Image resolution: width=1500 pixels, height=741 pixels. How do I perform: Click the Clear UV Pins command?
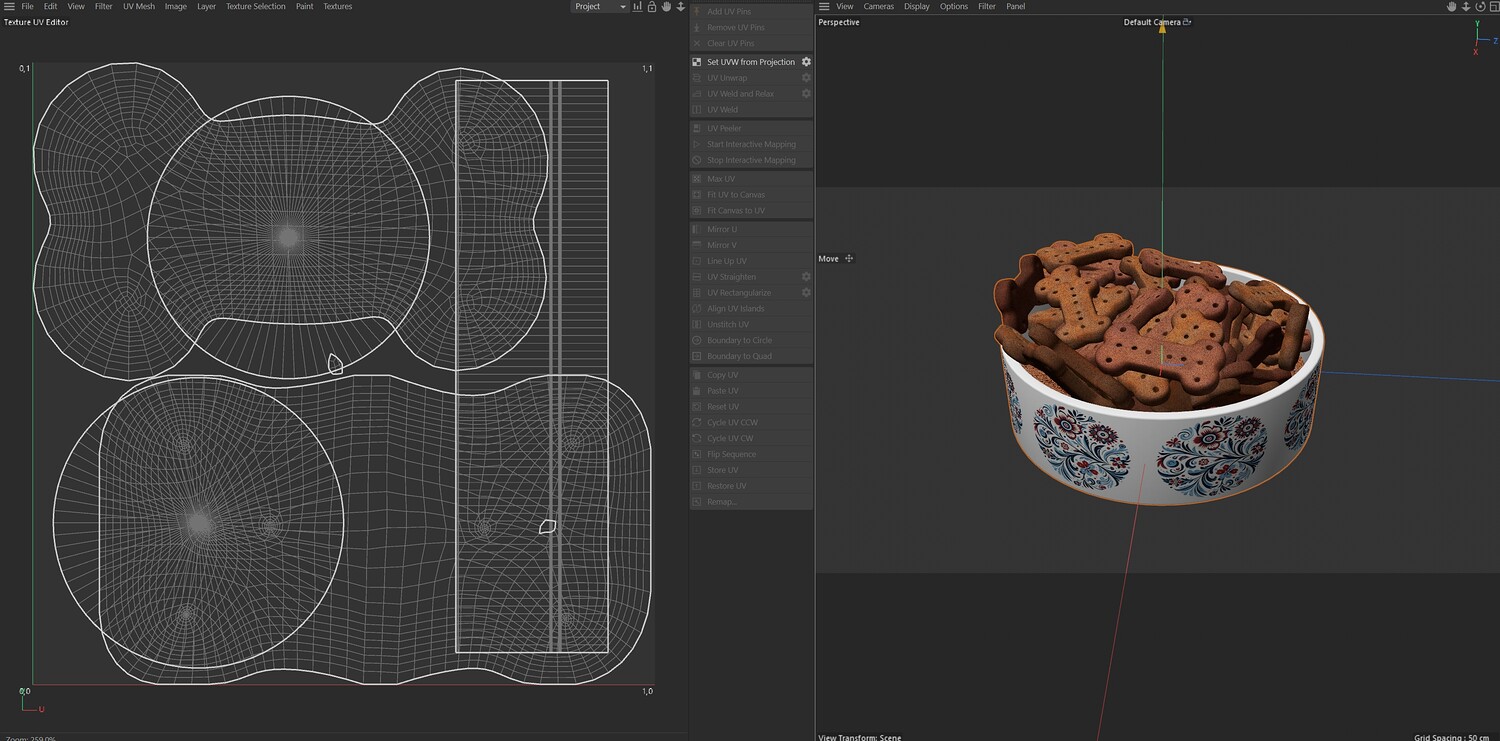(751, 43)
